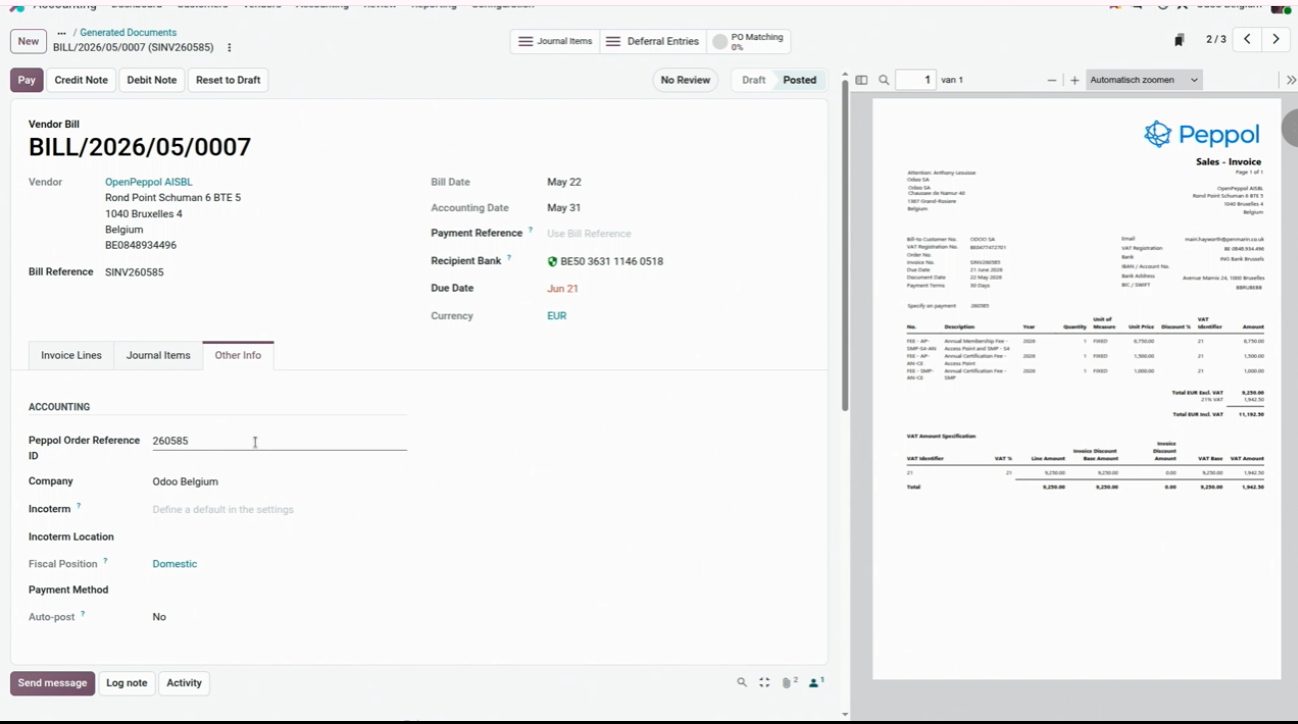Click the Peppol logo in PDF preview
The image size is (1298, 724).
point(1202,134)
